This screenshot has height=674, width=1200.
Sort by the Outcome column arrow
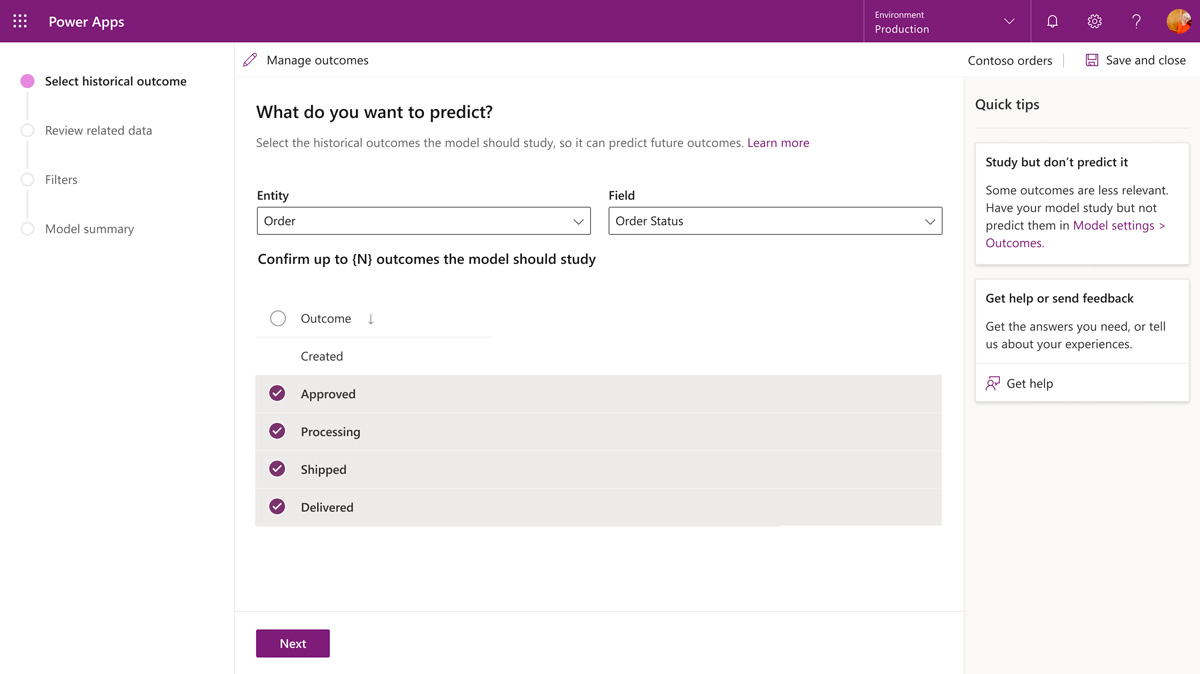click(371, 319)
